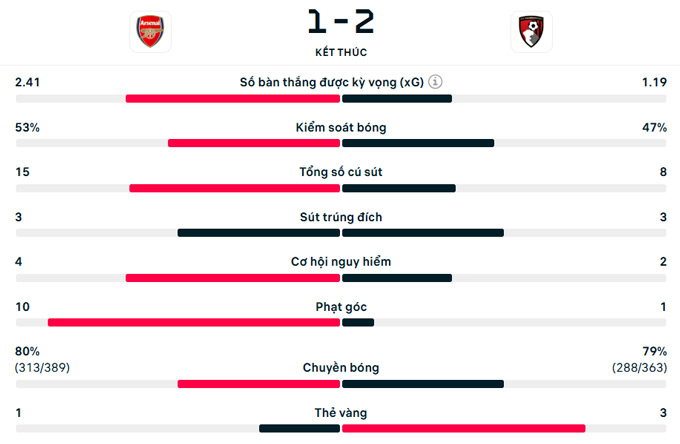The height and width of the screenshot is (444, 680).
Task: Select the Phạt góc stat label
Action: pyautogui.click(x=340, y=307)
